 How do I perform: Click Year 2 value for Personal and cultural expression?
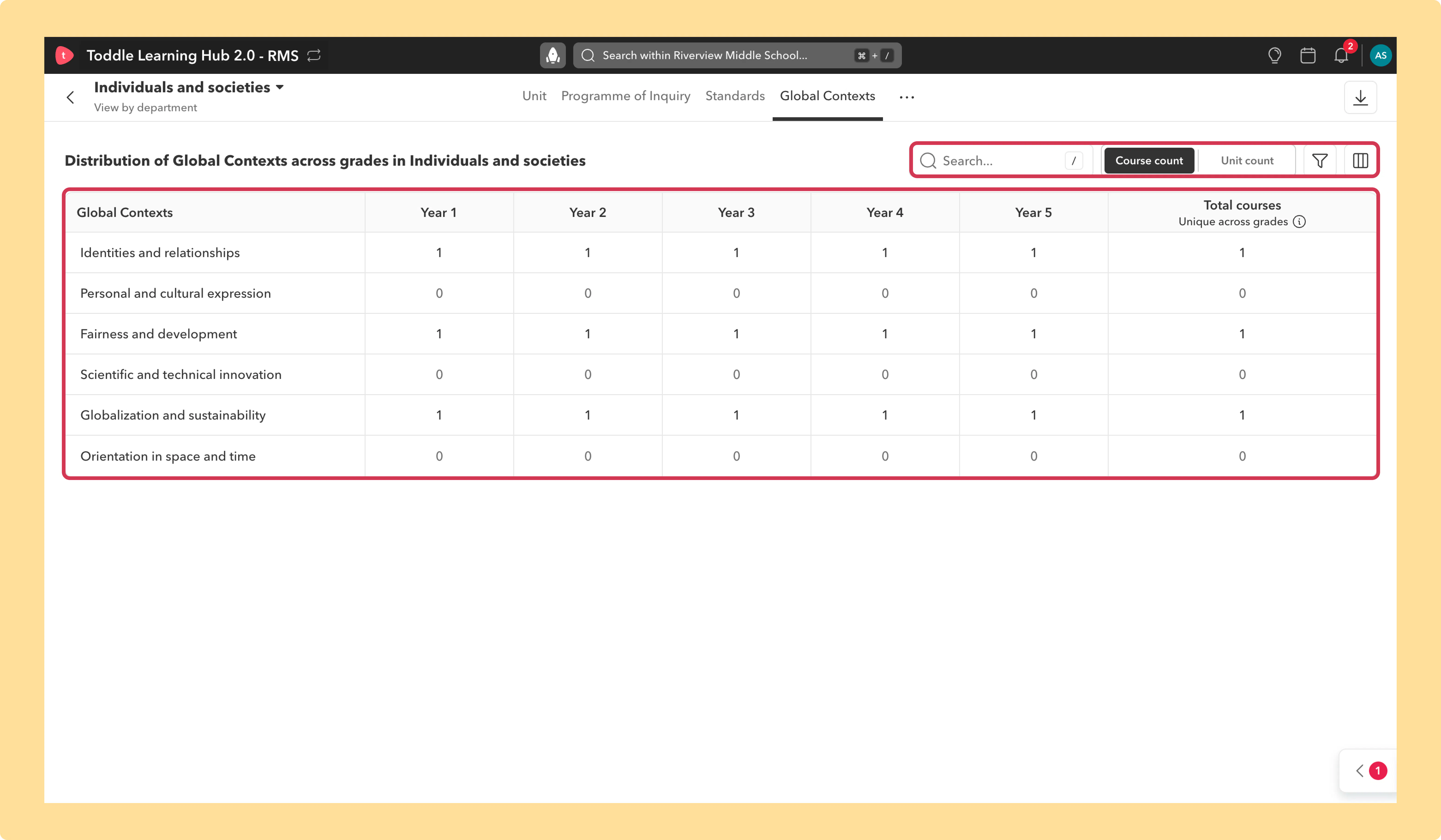(x=587, y=293)
